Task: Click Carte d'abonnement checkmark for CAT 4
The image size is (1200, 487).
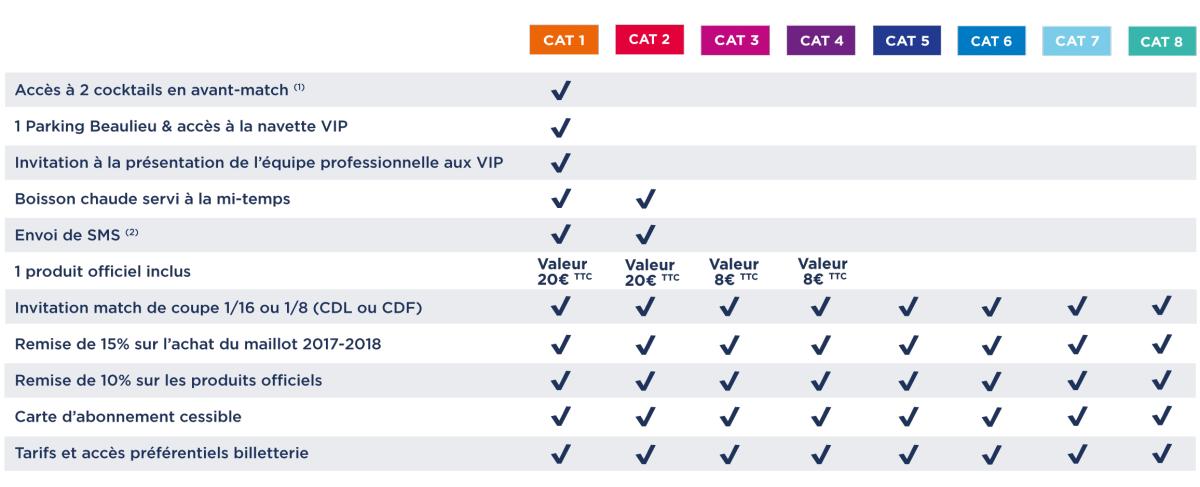Action: [x=821, y=416]
